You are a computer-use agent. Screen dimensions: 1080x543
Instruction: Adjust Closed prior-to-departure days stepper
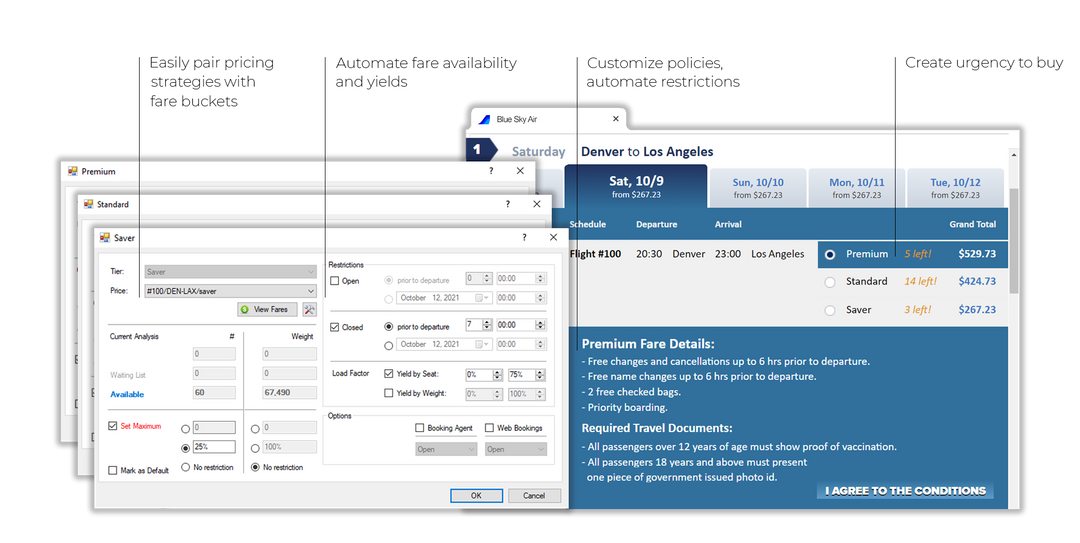coord(487,325)
